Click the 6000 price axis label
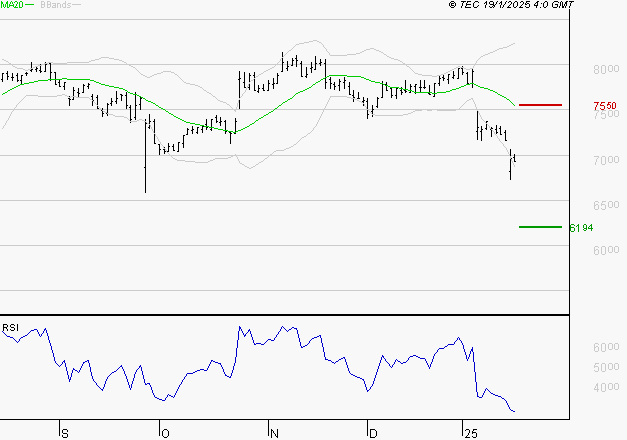The image size is (627, 440). point(606,250)
